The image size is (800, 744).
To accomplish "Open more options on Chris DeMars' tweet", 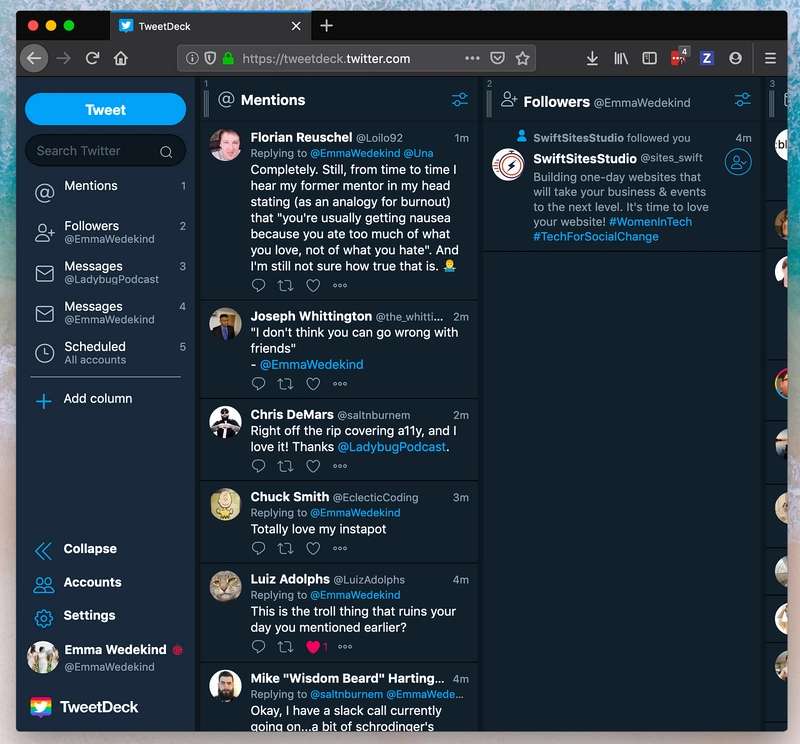I will 340,466.
